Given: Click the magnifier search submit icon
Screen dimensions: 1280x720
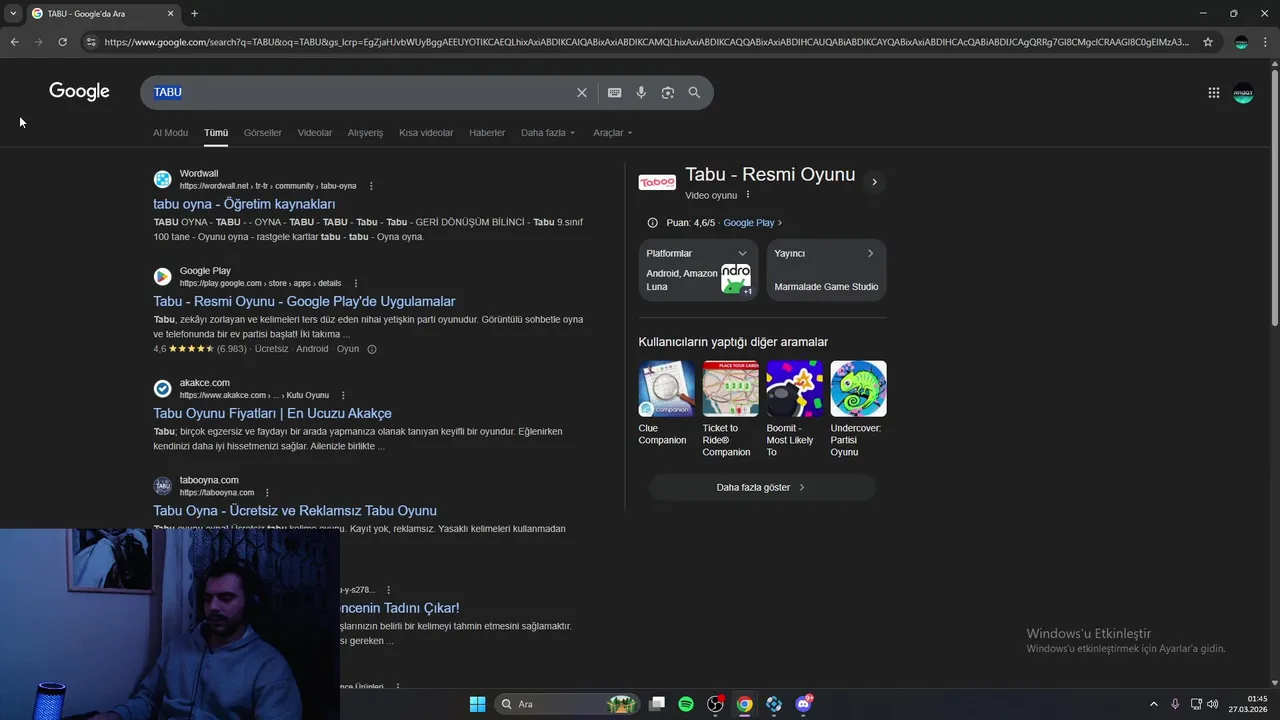Looking at the screenshot, I should point(694,92).
